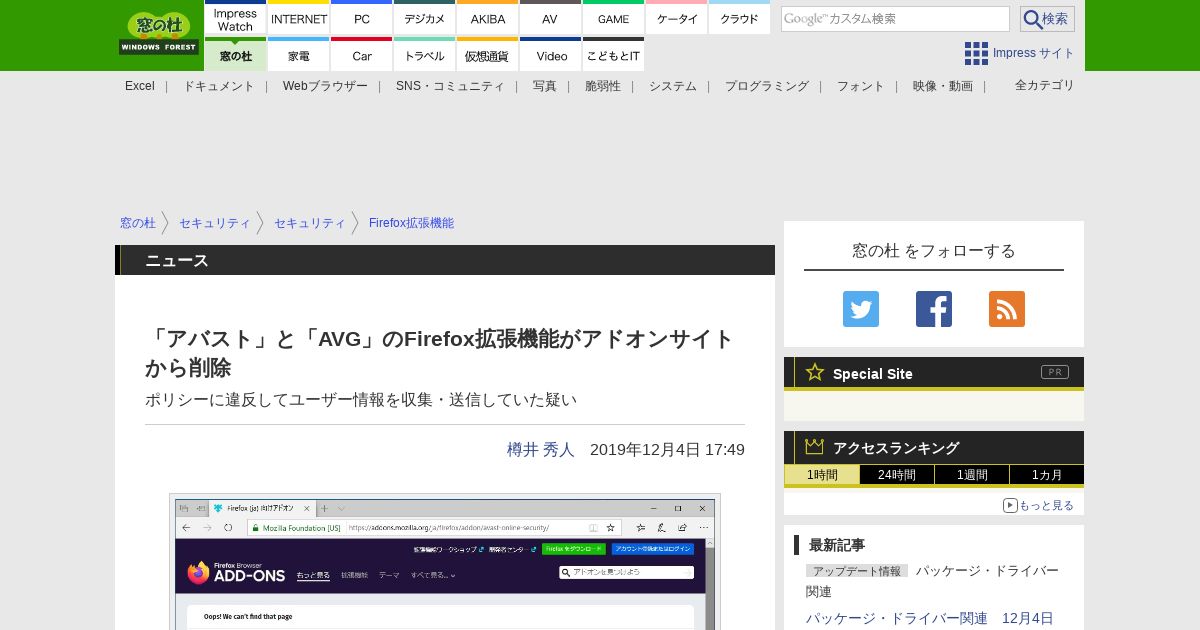Open the Video tab
The height and width of the screenshot is (630, 1200).
point(550,55)
